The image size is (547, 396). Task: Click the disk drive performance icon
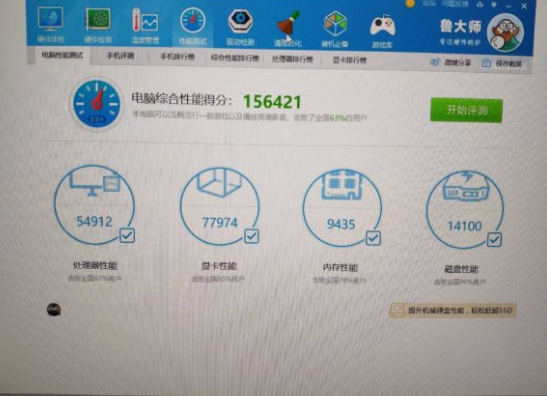465,186
